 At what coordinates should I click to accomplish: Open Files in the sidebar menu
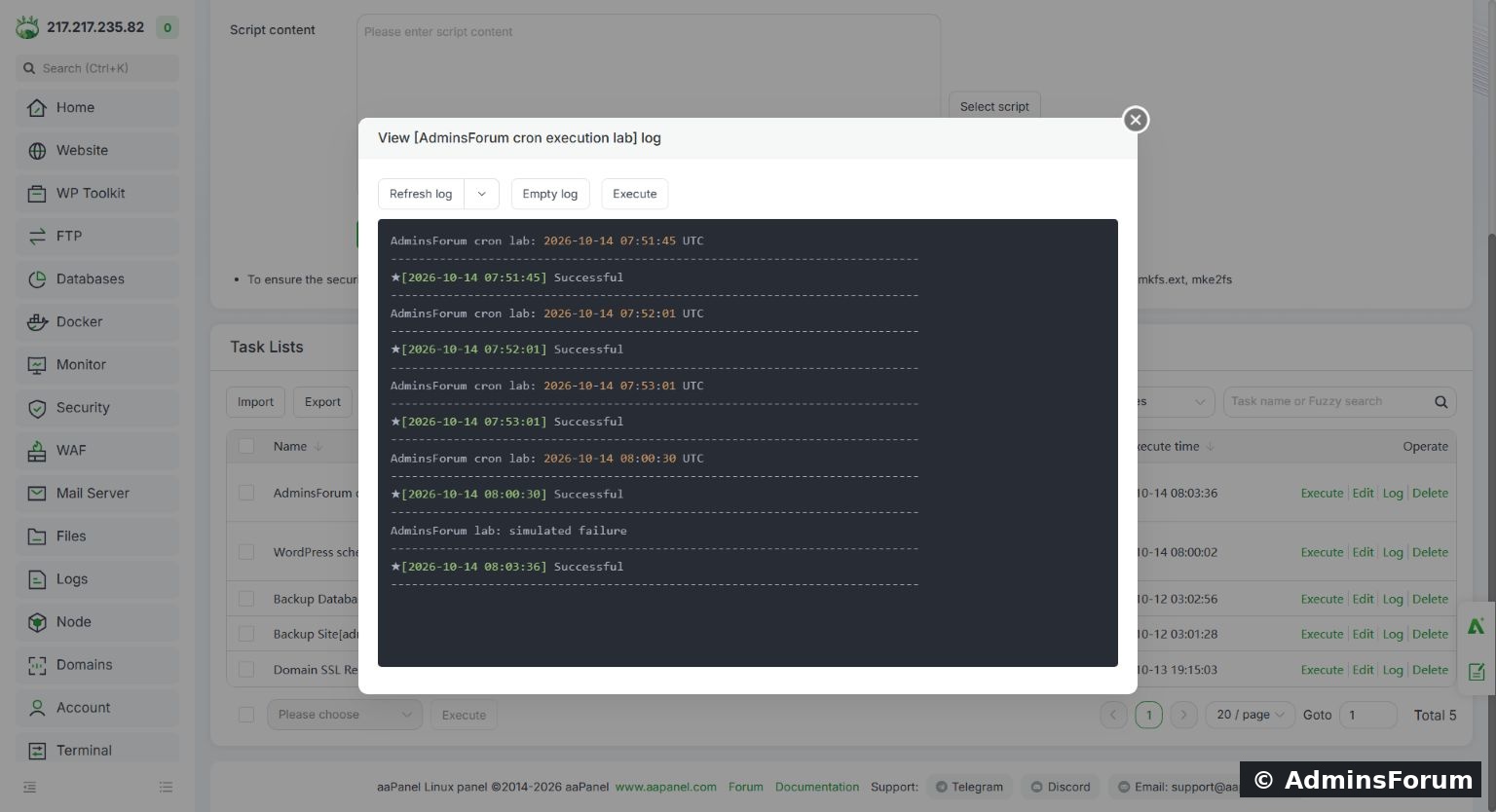(x=97, y=536)
